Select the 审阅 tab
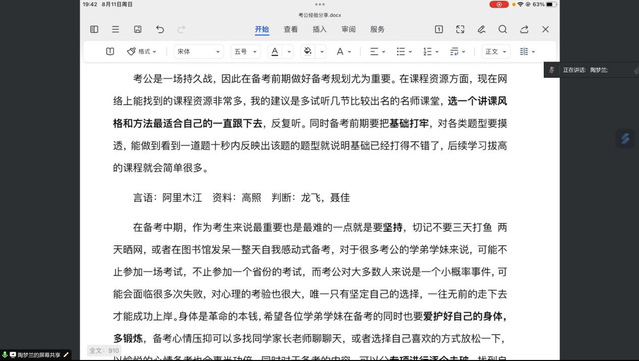The image size is (639, 361). point(348,29)
